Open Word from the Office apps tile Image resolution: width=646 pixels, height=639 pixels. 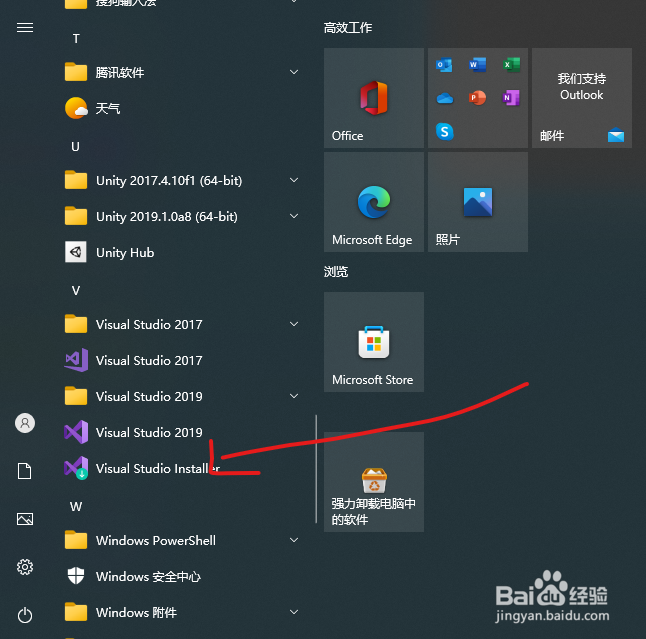(x=477, y=65)
